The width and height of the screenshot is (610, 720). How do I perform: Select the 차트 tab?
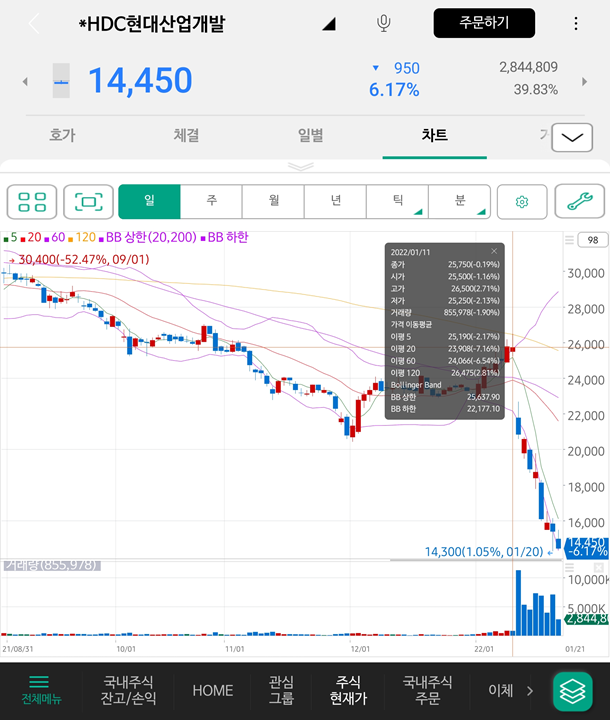[x=435, y=135]
